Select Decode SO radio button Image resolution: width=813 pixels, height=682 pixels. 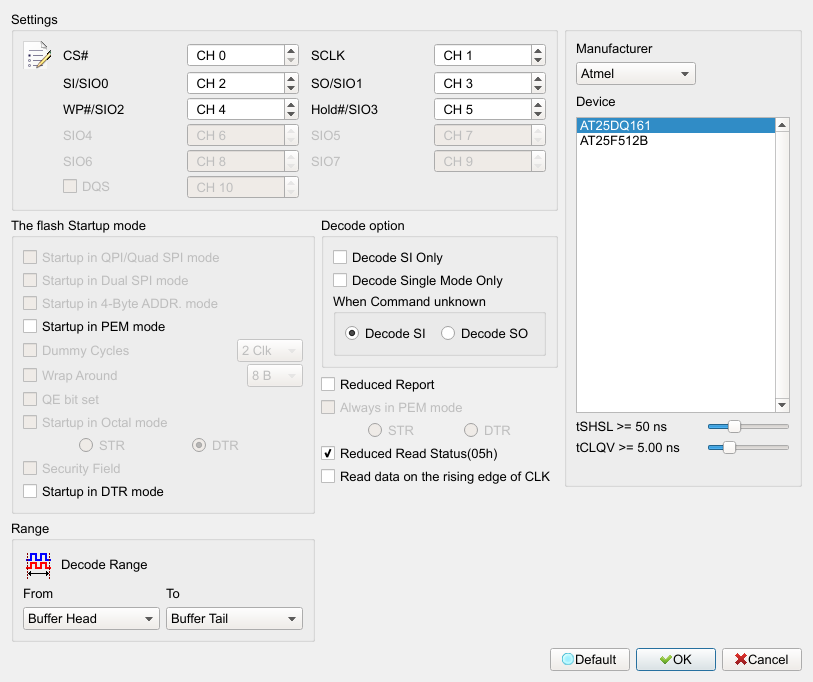pos(448,333)
